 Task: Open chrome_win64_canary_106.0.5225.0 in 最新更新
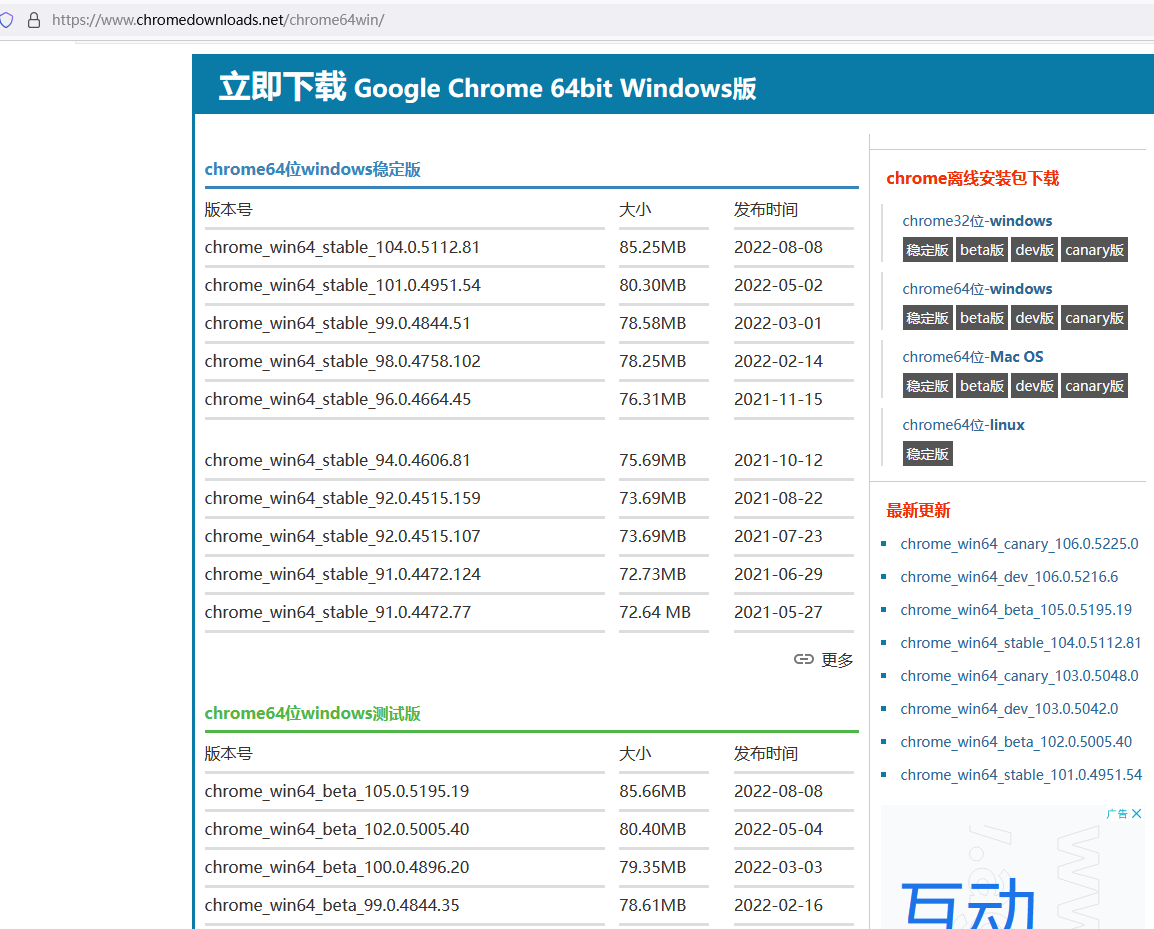pyautogui.click(x=1019, y=544)
